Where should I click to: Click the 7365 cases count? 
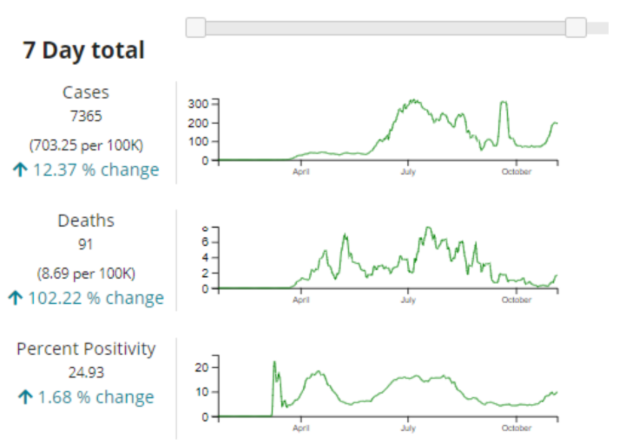(x=86, y=116)
